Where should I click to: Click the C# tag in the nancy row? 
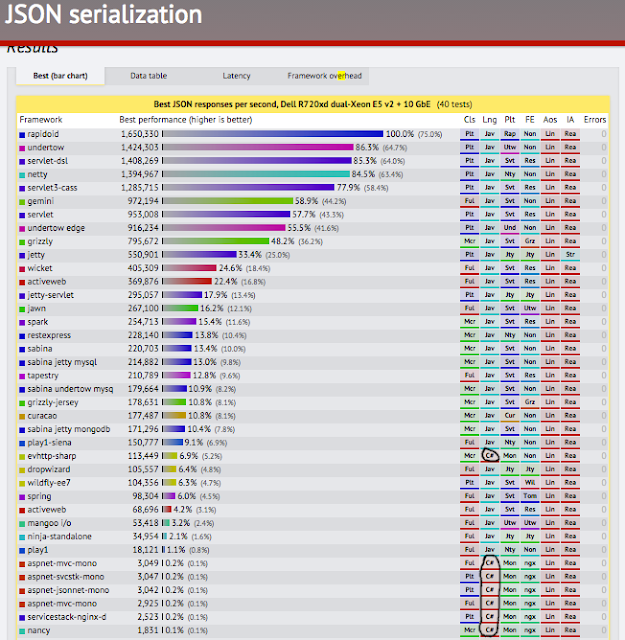tap(489, 630)
